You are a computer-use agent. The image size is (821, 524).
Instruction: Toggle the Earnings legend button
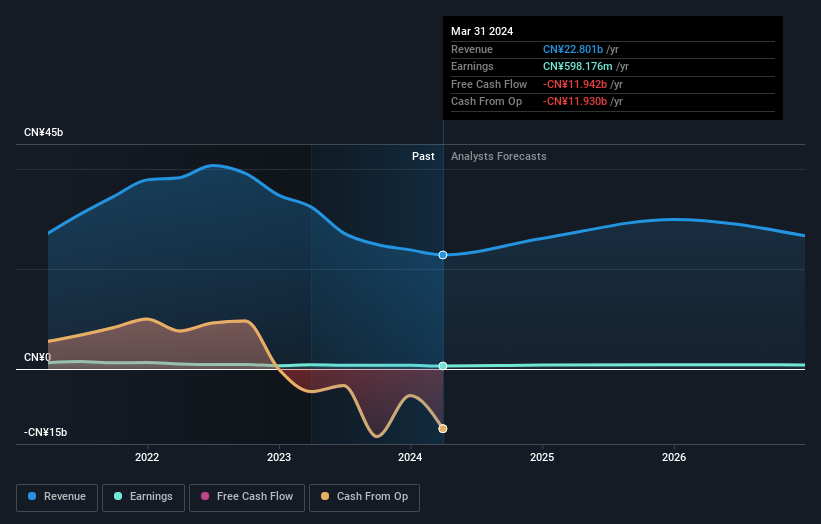click(x=143, y=497)
